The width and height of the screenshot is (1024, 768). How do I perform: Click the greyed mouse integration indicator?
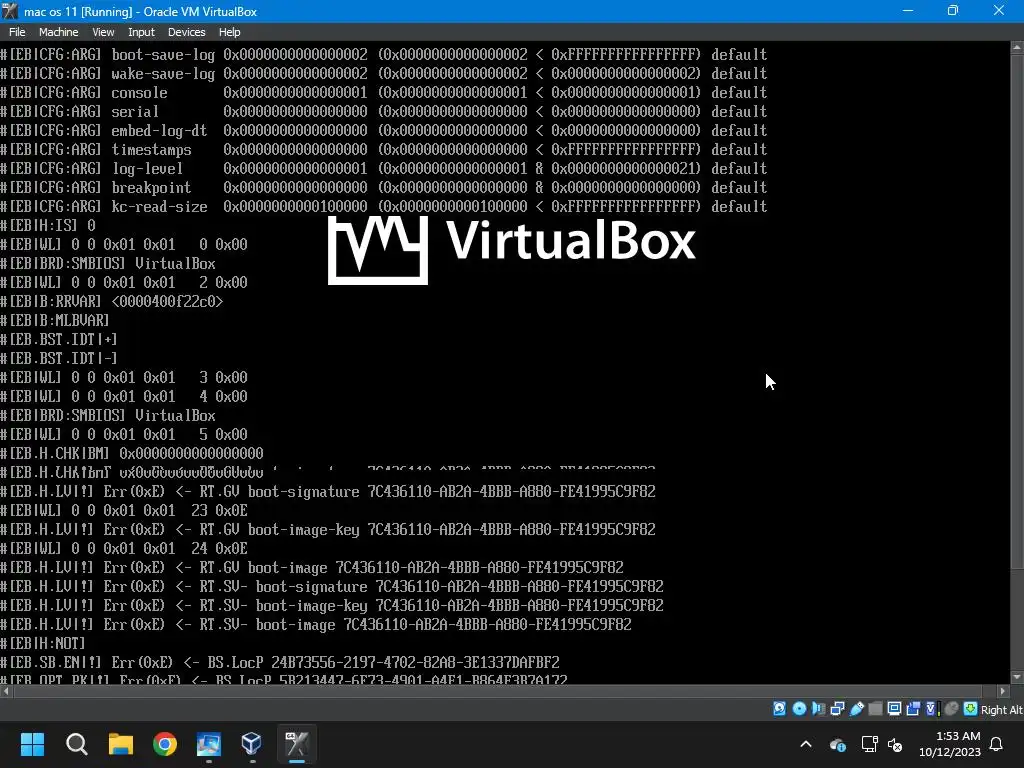[x=952, y=709]
